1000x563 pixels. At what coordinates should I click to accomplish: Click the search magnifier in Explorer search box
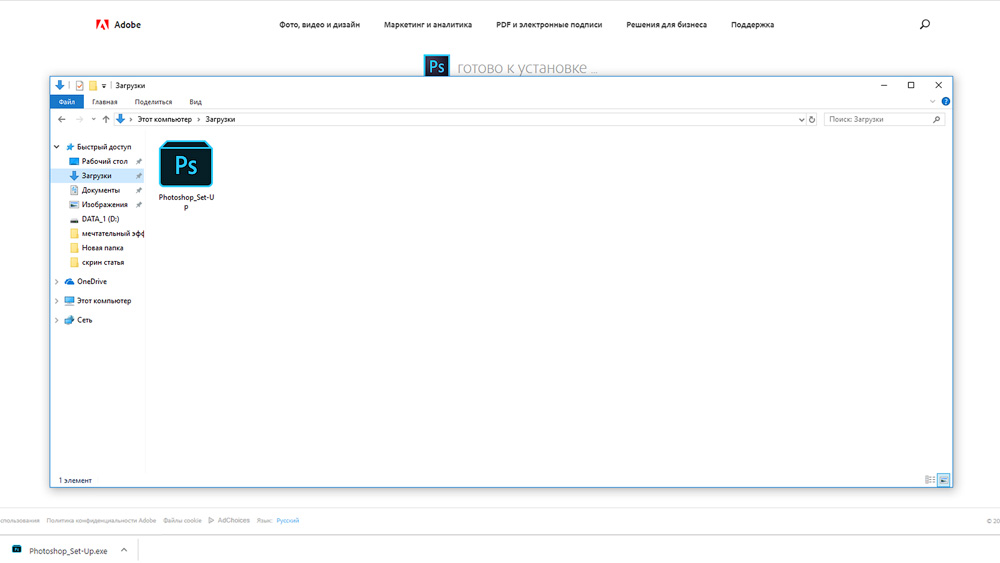pos(936,119)
